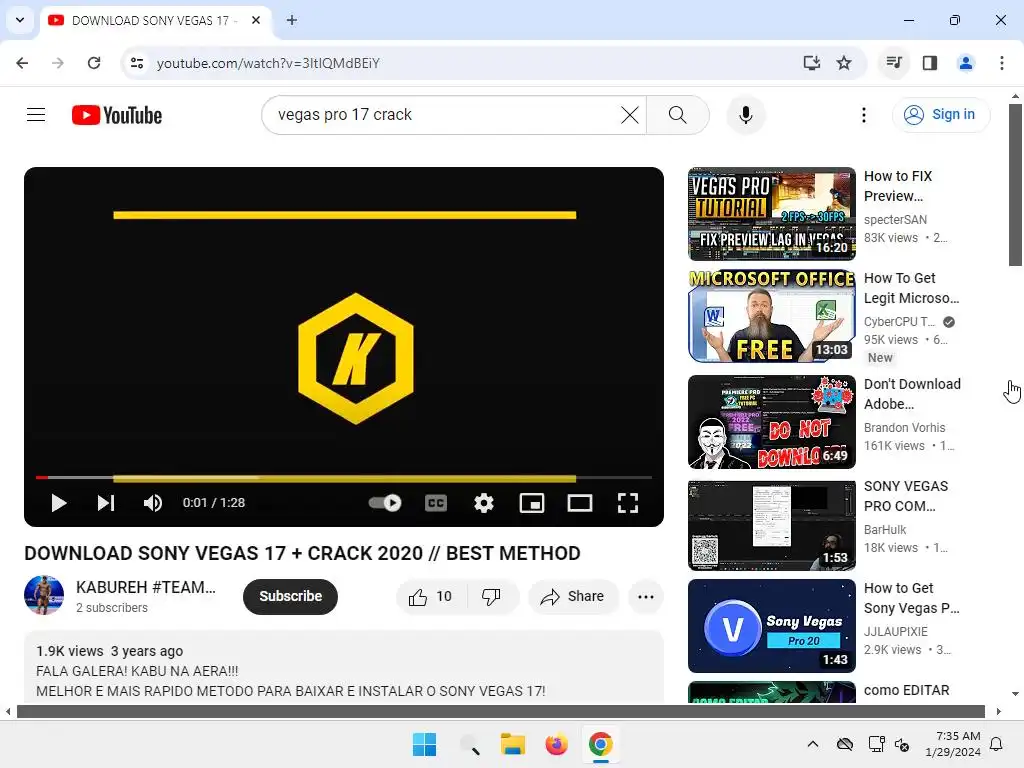Submit search with magnifier button

tap(677, 115)
